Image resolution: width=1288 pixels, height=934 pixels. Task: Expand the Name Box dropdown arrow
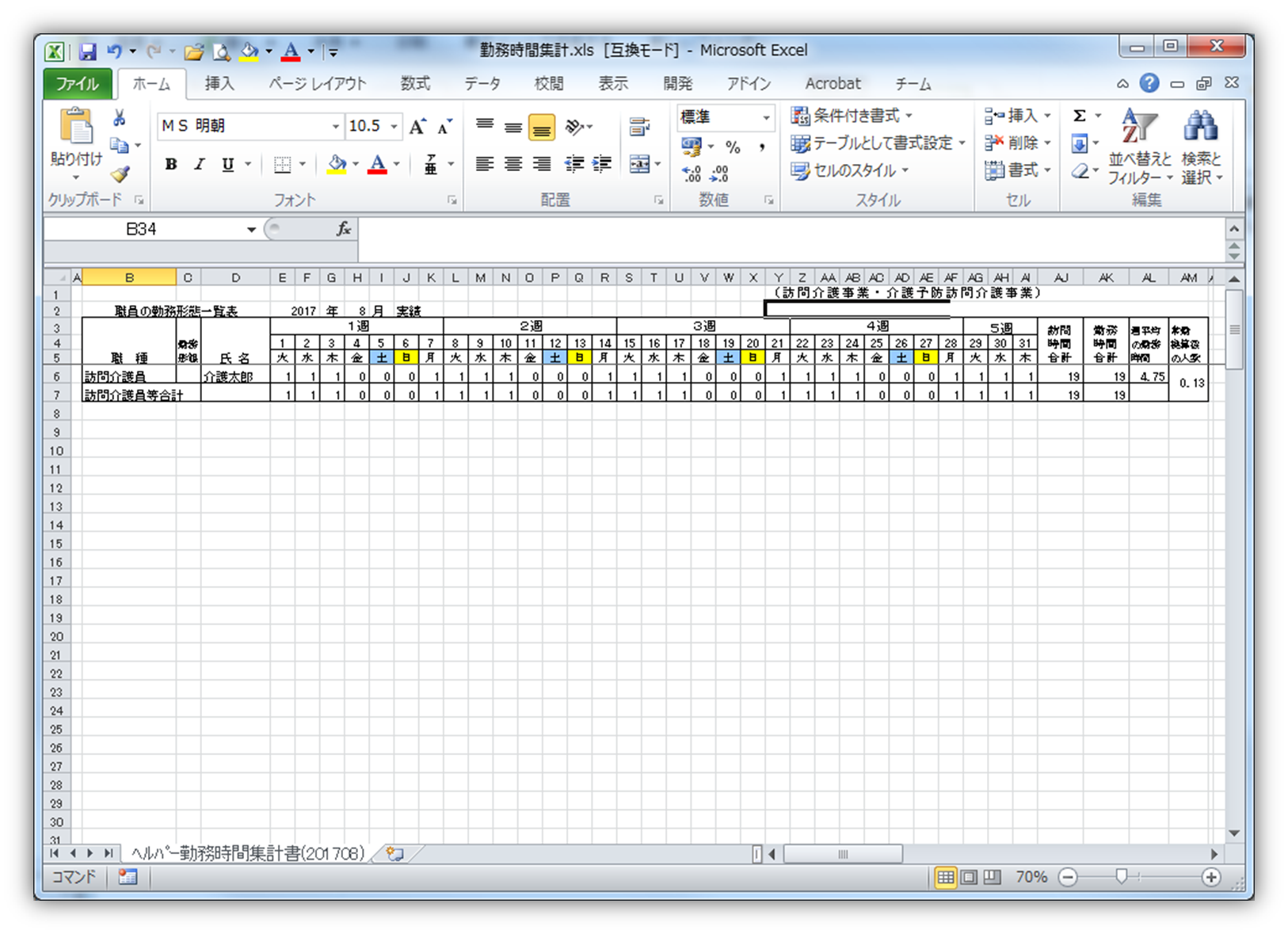[251, 230]
